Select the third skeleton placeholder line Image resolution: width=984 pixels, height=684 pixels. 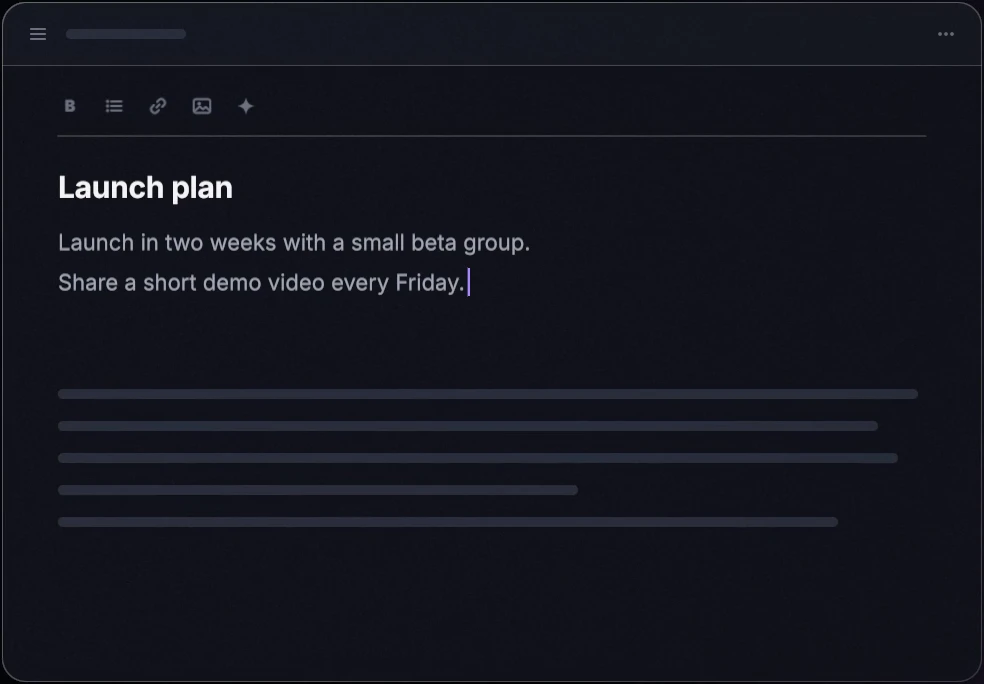pyautogui.click(x=478, y=458)
